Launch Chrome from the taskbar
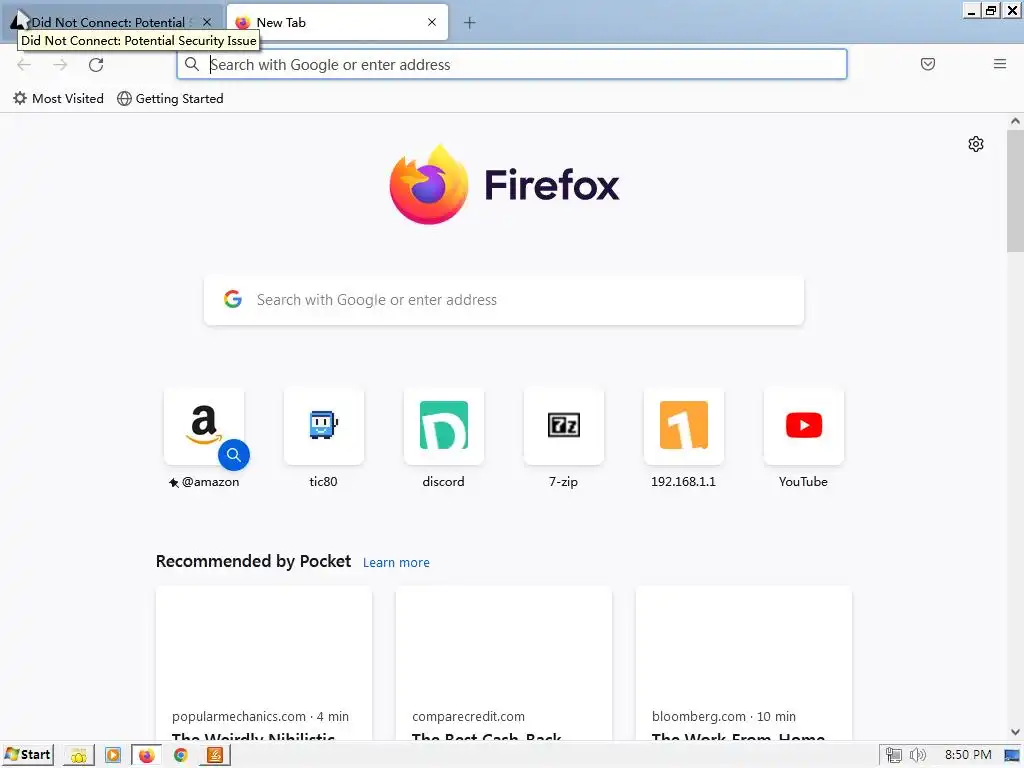 click(181, 756)
